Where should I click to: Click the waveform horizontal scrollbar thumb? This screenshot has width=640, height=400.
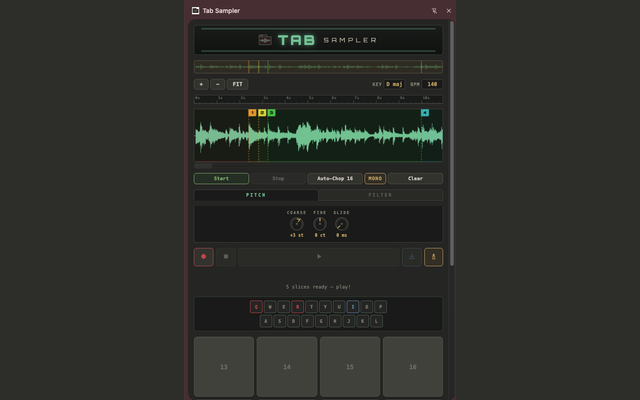(x=203, y=166)
